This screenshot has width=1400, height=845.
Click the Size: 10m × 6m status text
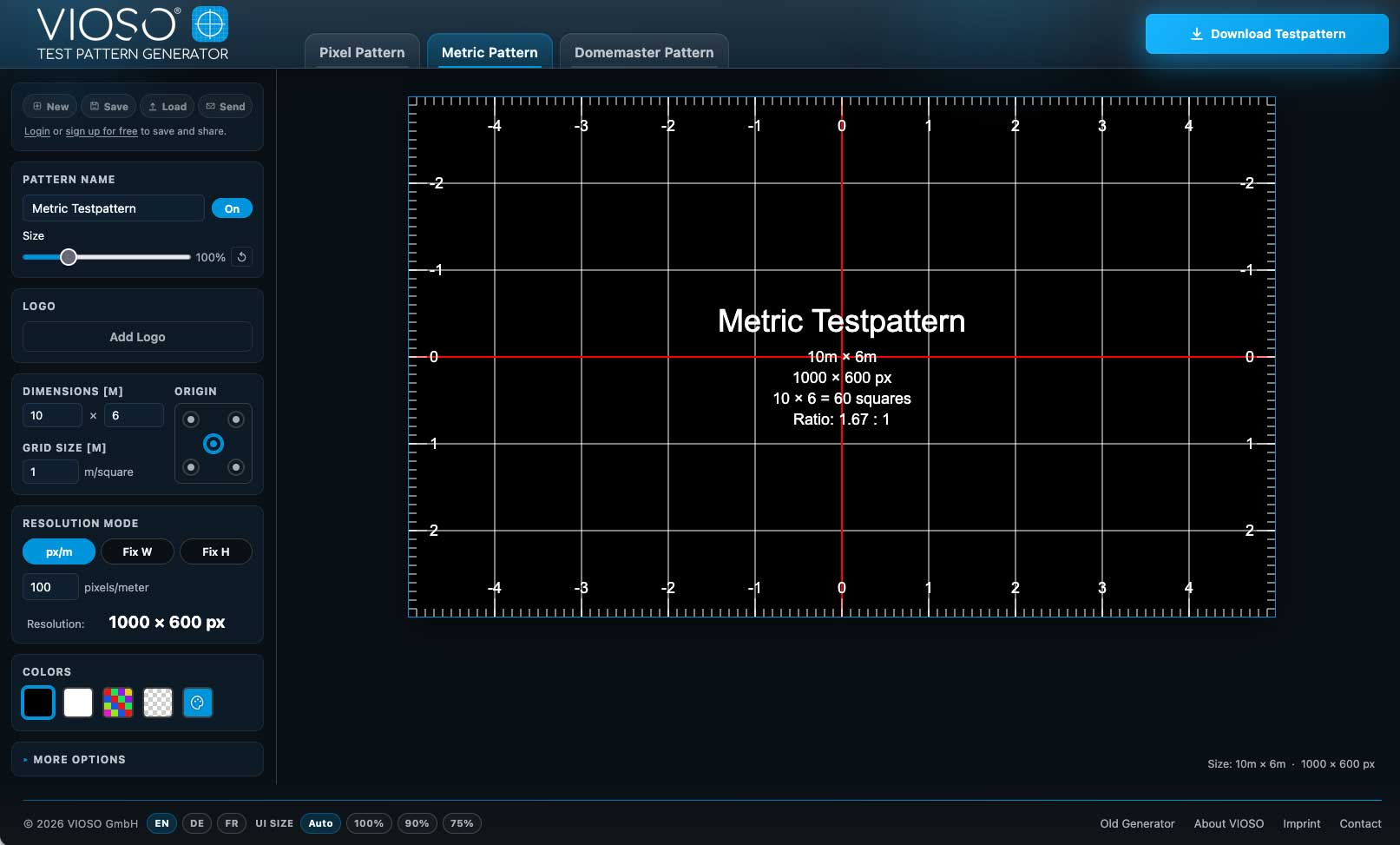click(x=1246, y=764)
